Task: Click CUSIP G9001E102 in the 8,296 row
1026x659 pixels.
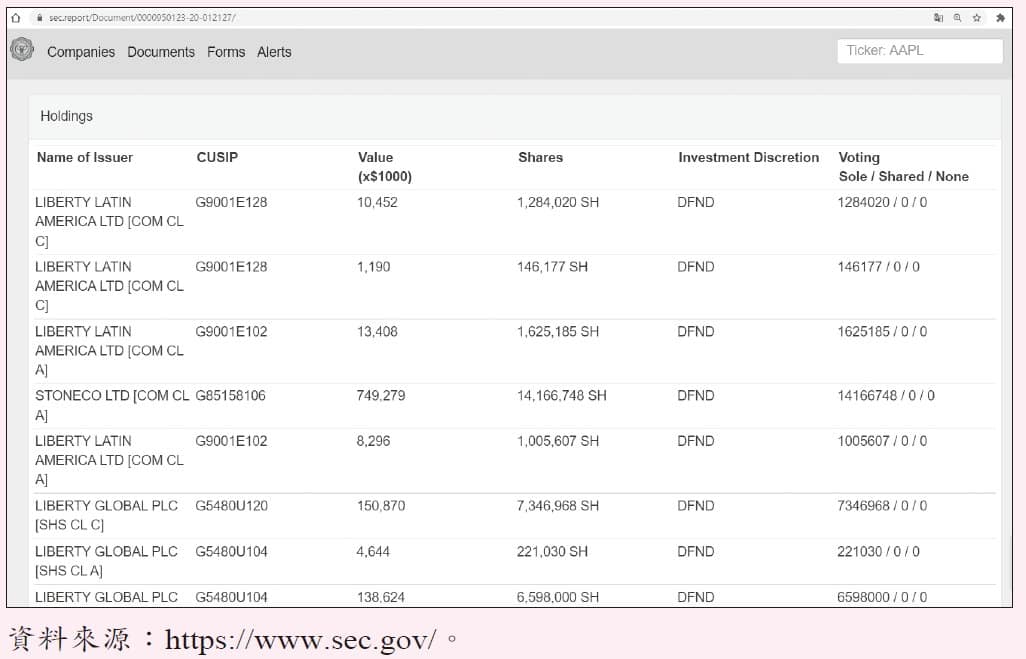Action: [x=232, y=441]
